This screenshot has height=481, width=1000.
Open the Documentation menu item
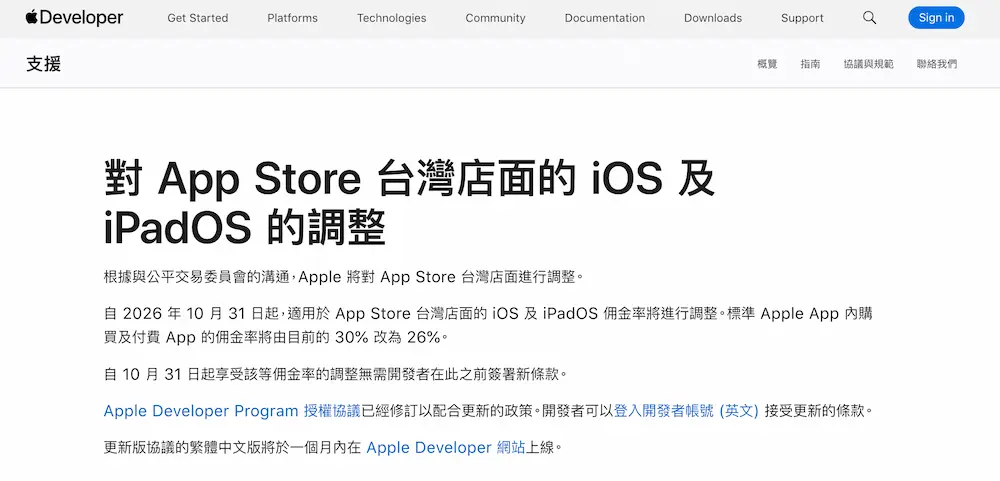pos(605,18)
